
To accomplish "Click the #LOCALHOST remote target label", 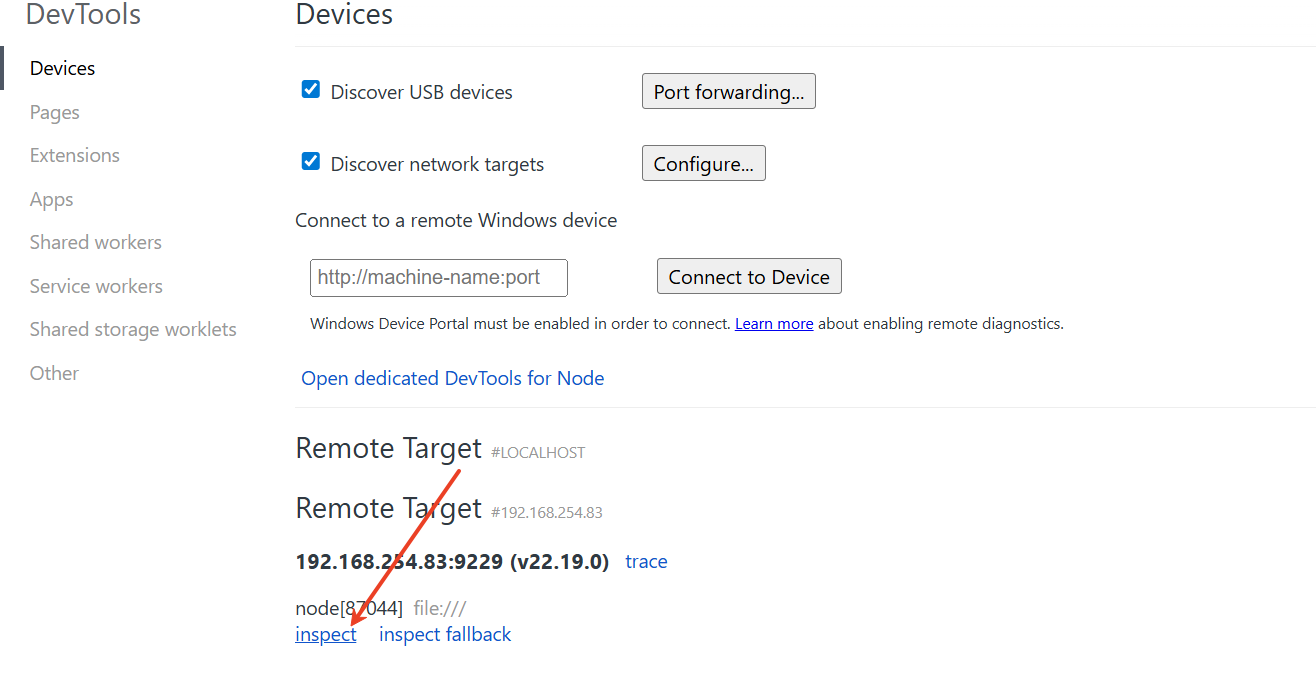I will 538,453.
